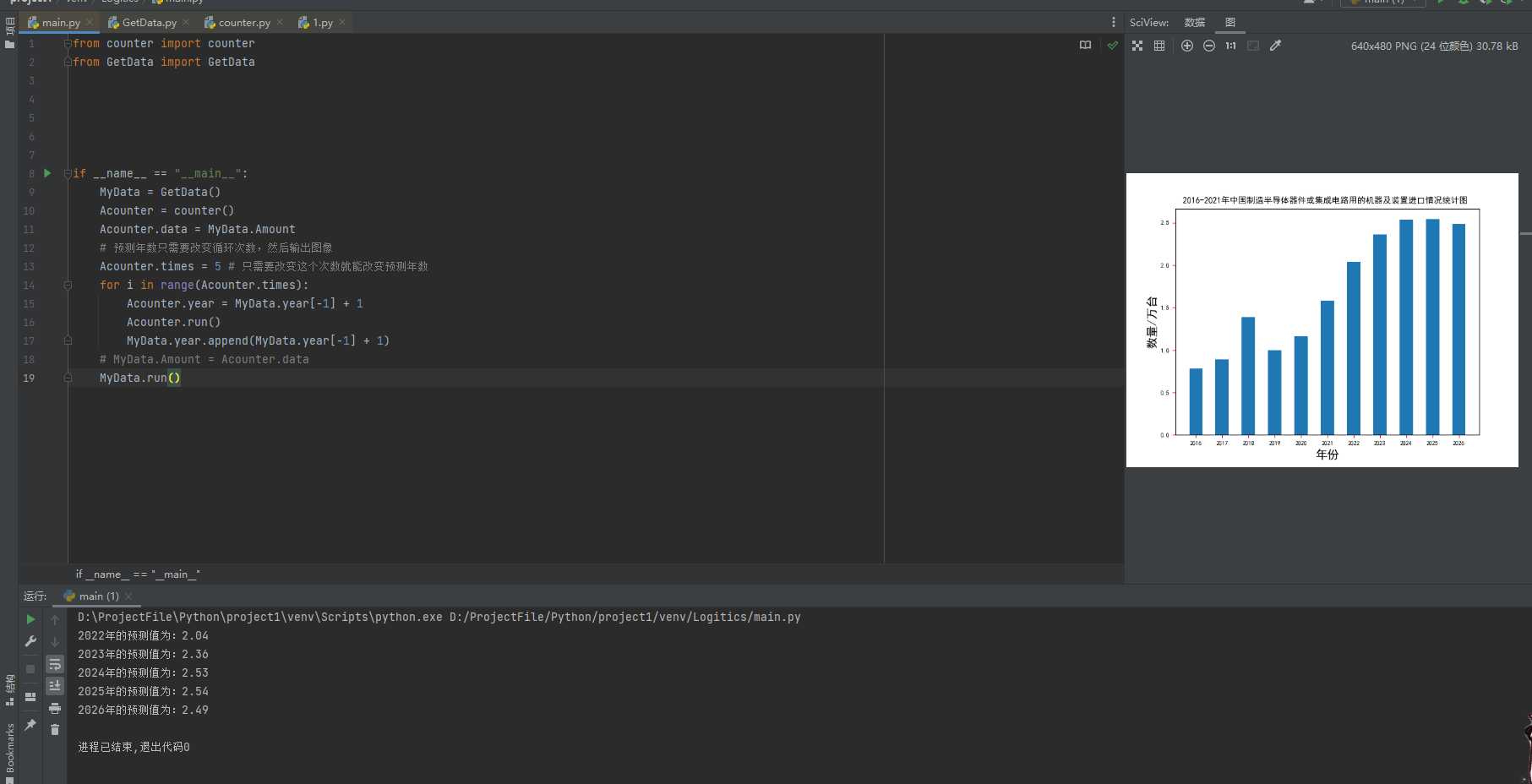Collapse imports fold marker on line 1
Screen dimensions: 1532x784
coord(68,43)
